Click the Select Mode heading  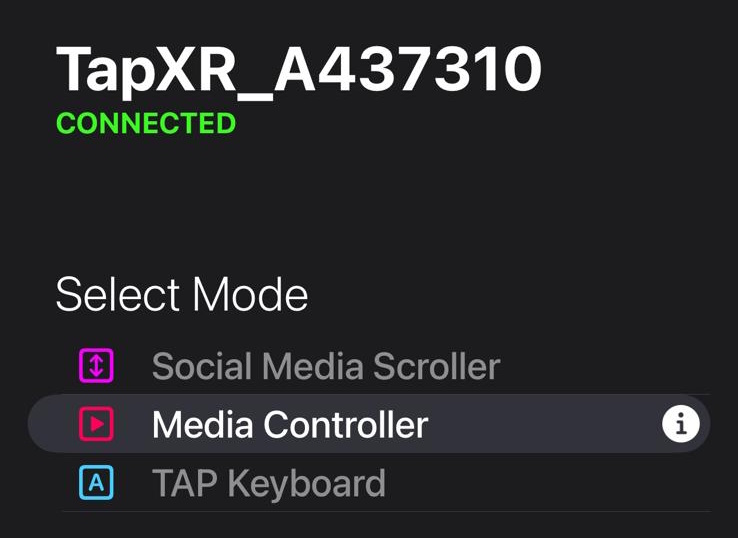pyautogui.click(x=182, y=295)
